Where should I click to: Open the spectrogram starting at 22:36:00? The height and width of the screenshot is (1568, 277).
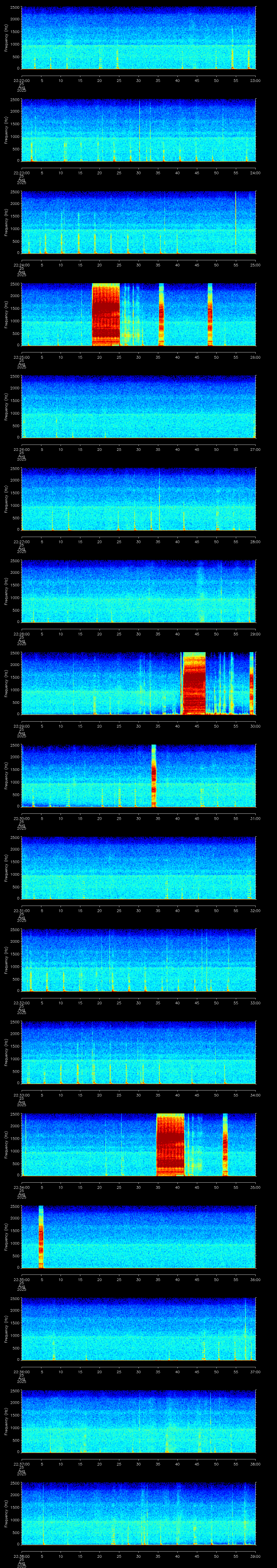[139, 1329]
